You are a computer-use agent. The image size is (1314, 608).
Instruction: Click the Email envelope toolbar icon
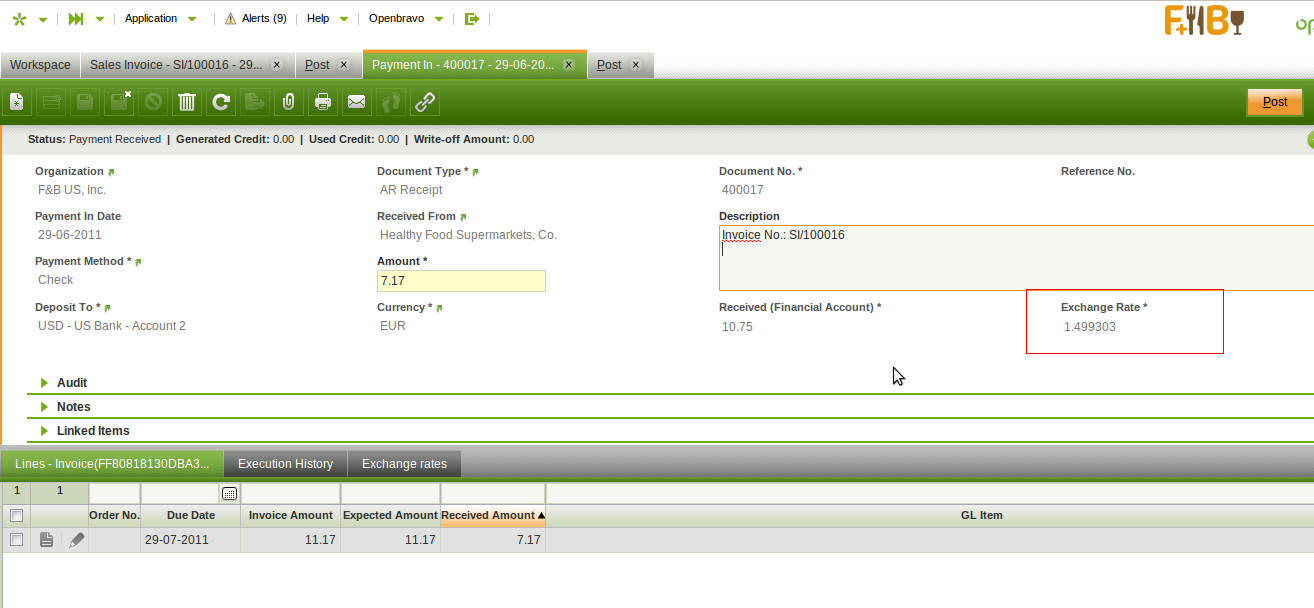(x=357, y=102)
